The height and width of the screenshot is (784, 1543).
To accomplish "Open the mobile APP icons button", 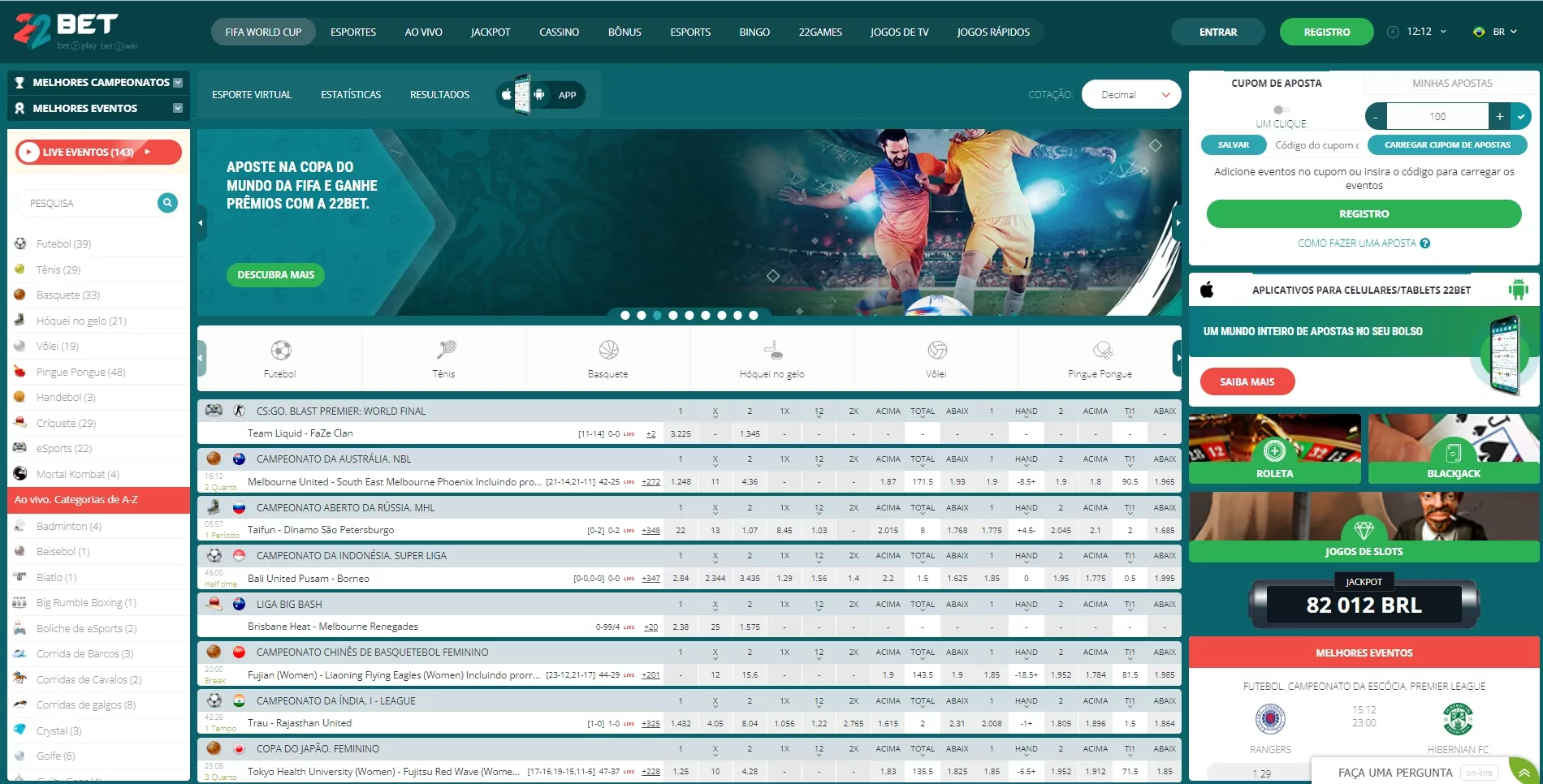I will pyautogui.click(x=540, y=95).
